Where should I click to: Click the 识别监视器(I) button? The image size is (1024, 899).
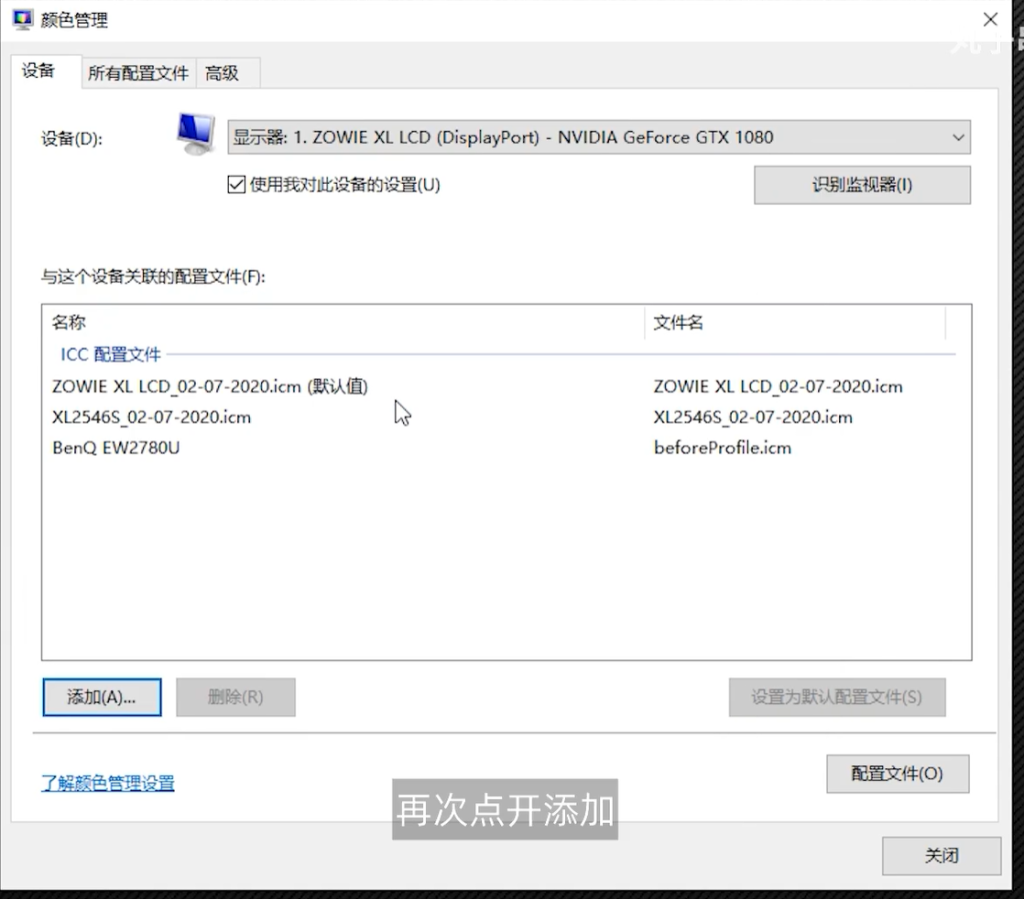[x=862, y=185]
